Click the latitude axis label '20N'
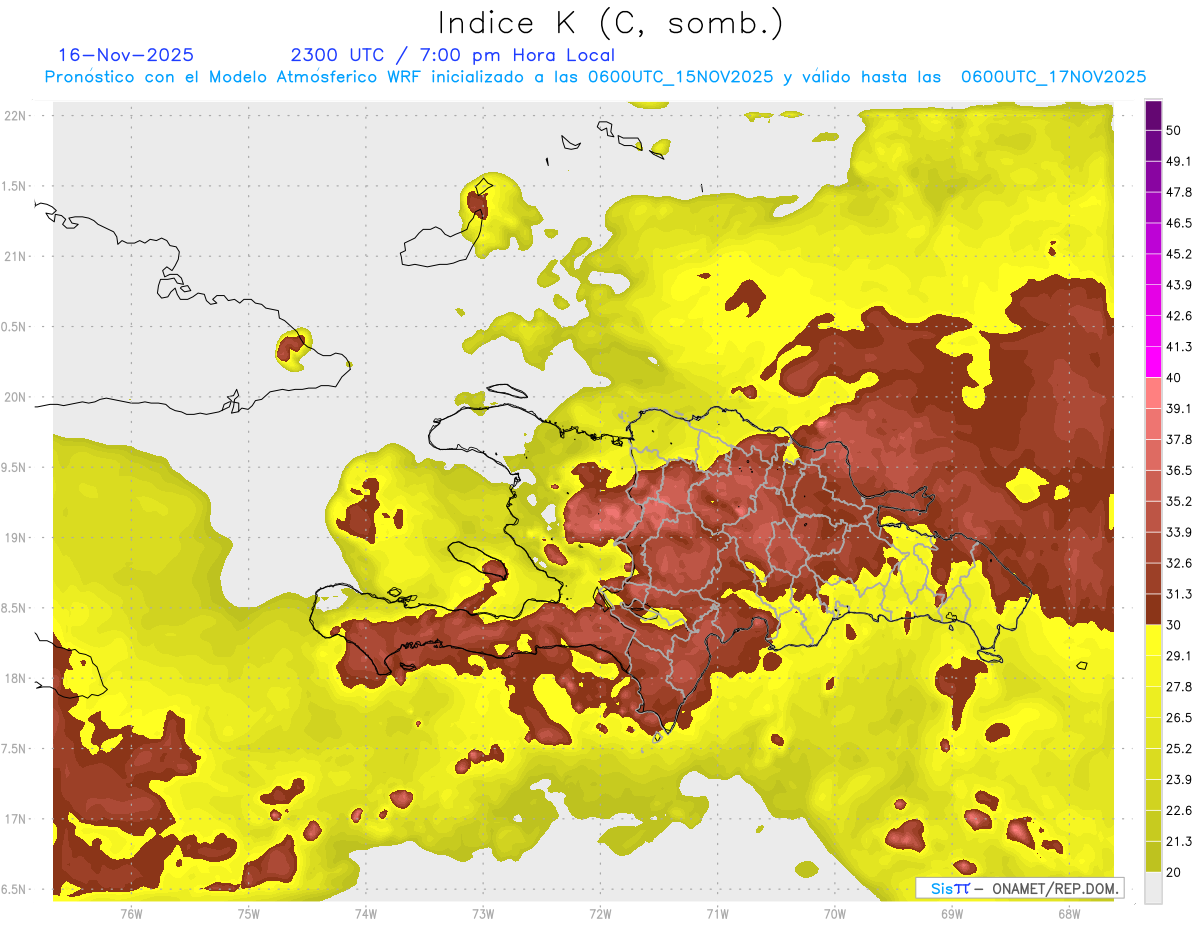The image size is (1200, 927). (x=15, y=397)
